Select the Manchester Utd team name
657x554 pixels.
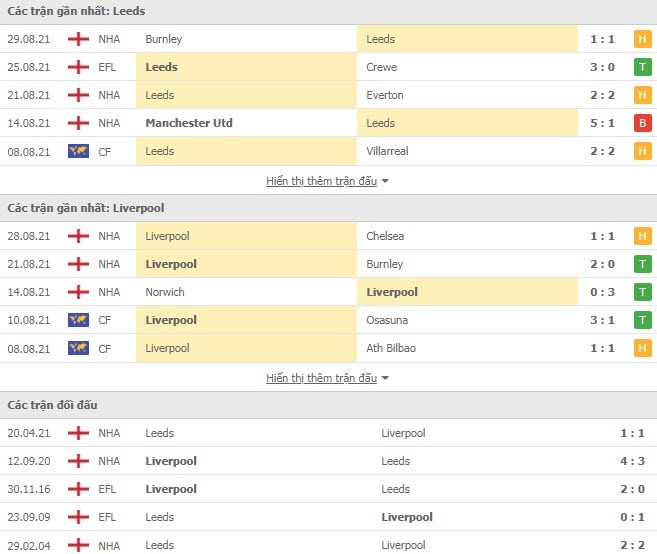[189, 123]
